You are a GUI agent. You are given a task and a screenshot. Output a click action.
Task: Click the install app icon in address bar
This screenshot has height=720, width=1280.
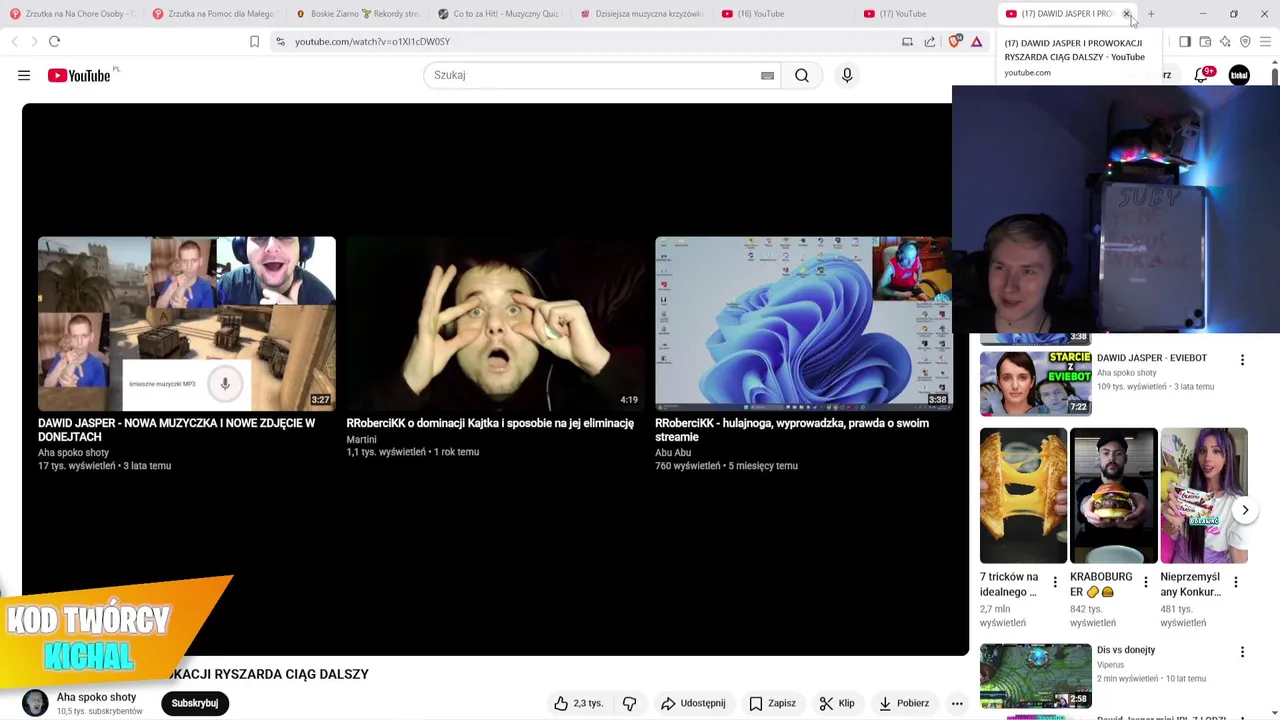coord(907,41)
